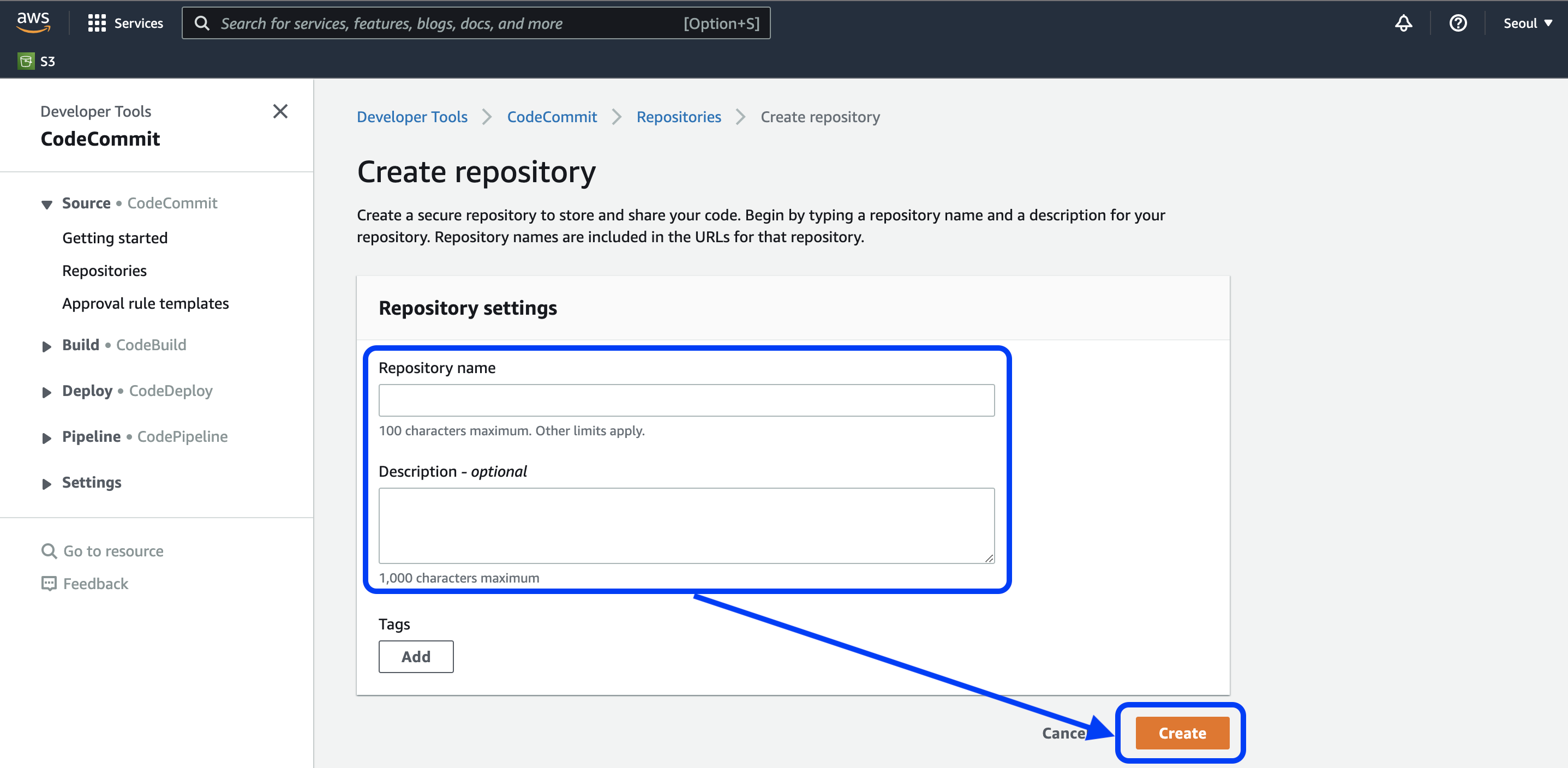The image size is (1568, 768).
Task: Expand the Settings section
Action: (x=47, y=483)
